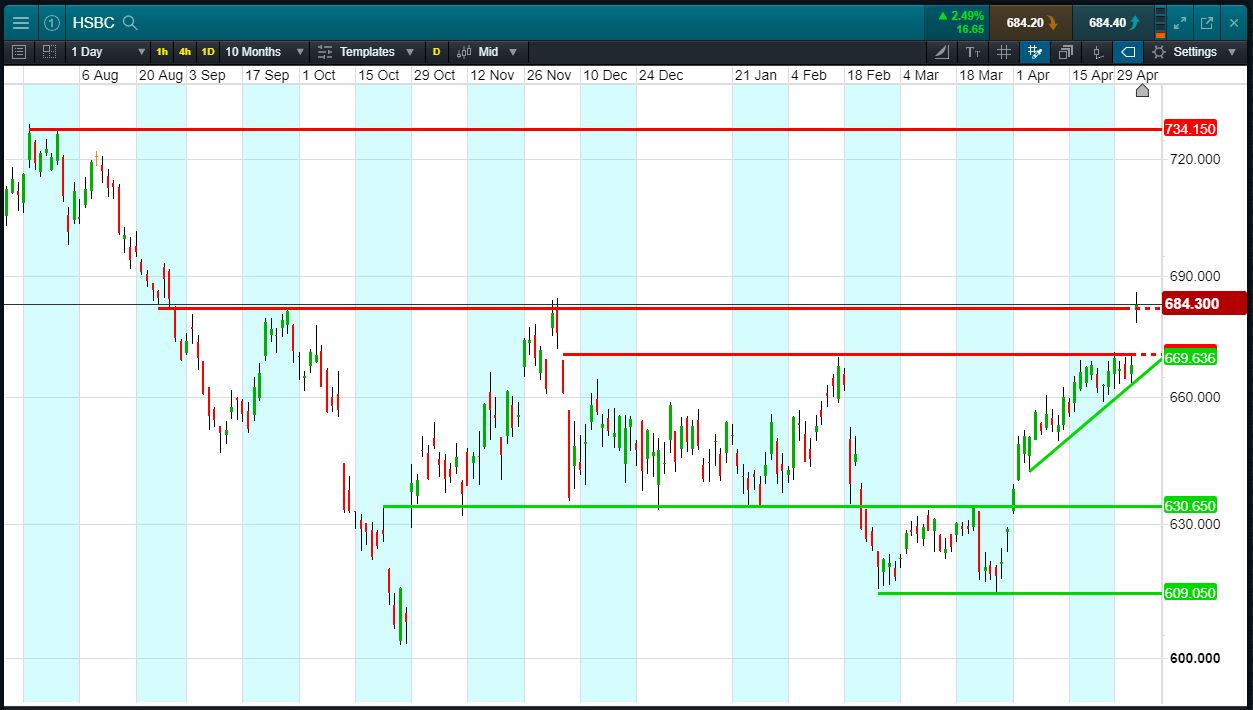Toggle the grid lines icon

pos(1004,51)
